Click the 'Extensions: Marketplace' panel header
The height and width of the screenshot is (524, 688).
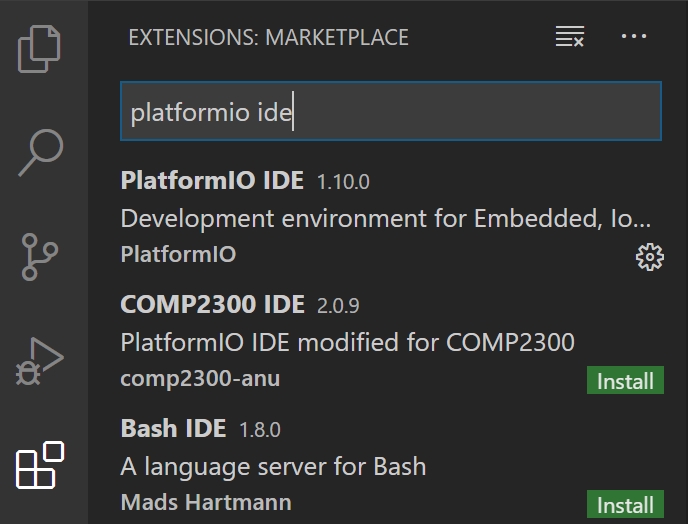coord(268,38)
